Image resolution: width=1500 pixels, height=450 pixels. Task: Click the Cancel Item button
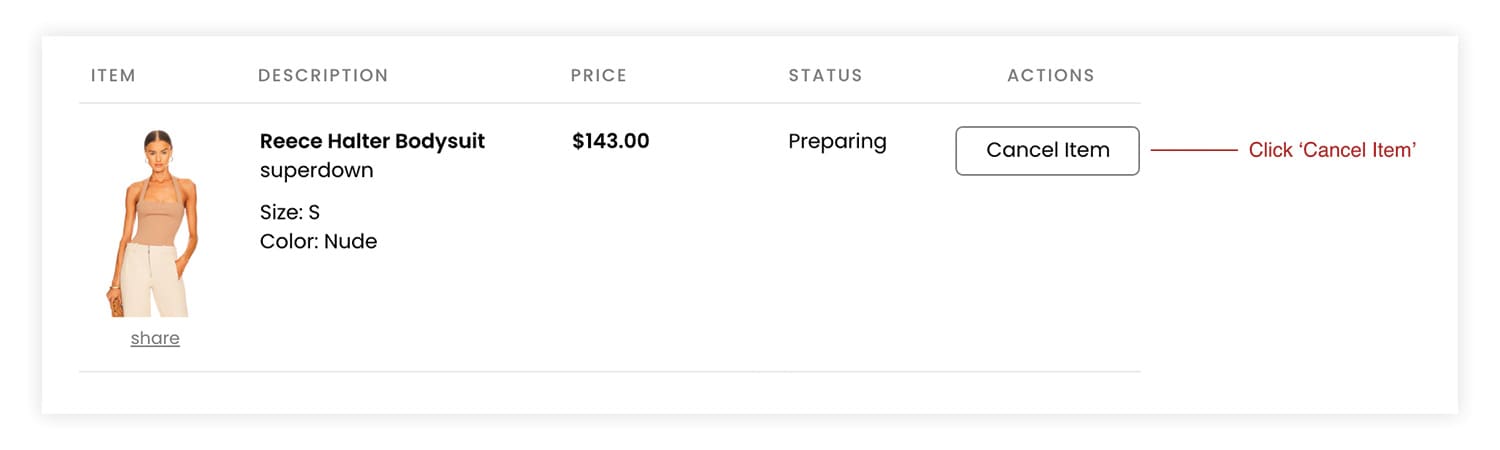1047,151
